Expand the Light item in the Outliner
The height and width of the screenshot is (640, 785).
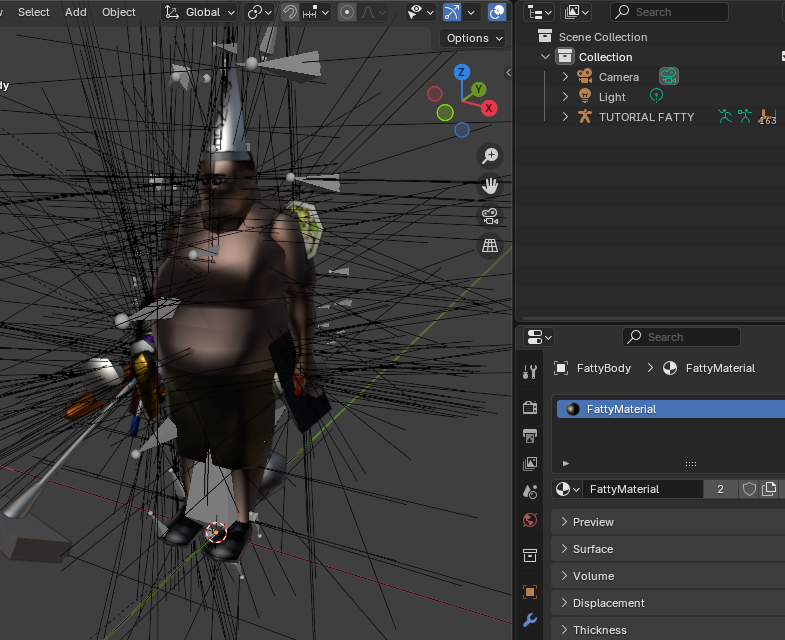point(565,97)
